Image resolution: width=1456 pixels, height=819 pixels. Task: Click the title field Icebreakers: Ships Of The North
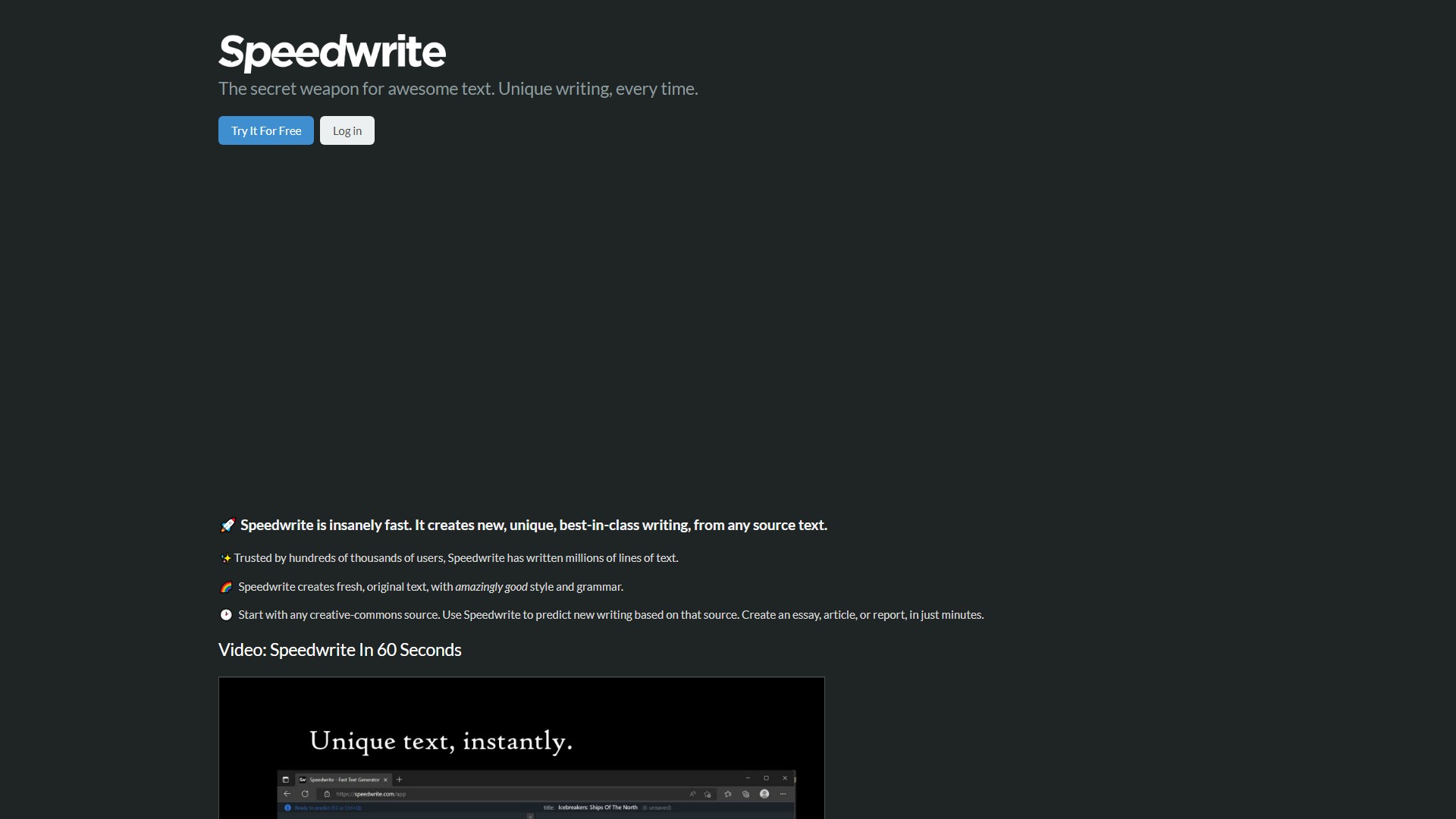pyautogui.click(x=598, y=807)
